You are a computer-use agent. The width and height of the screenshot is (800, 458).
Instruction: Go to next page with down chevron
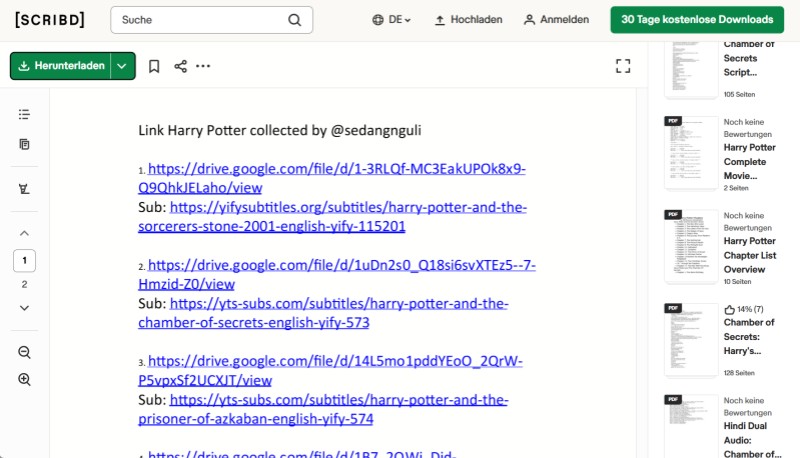(x=24, y=308)
